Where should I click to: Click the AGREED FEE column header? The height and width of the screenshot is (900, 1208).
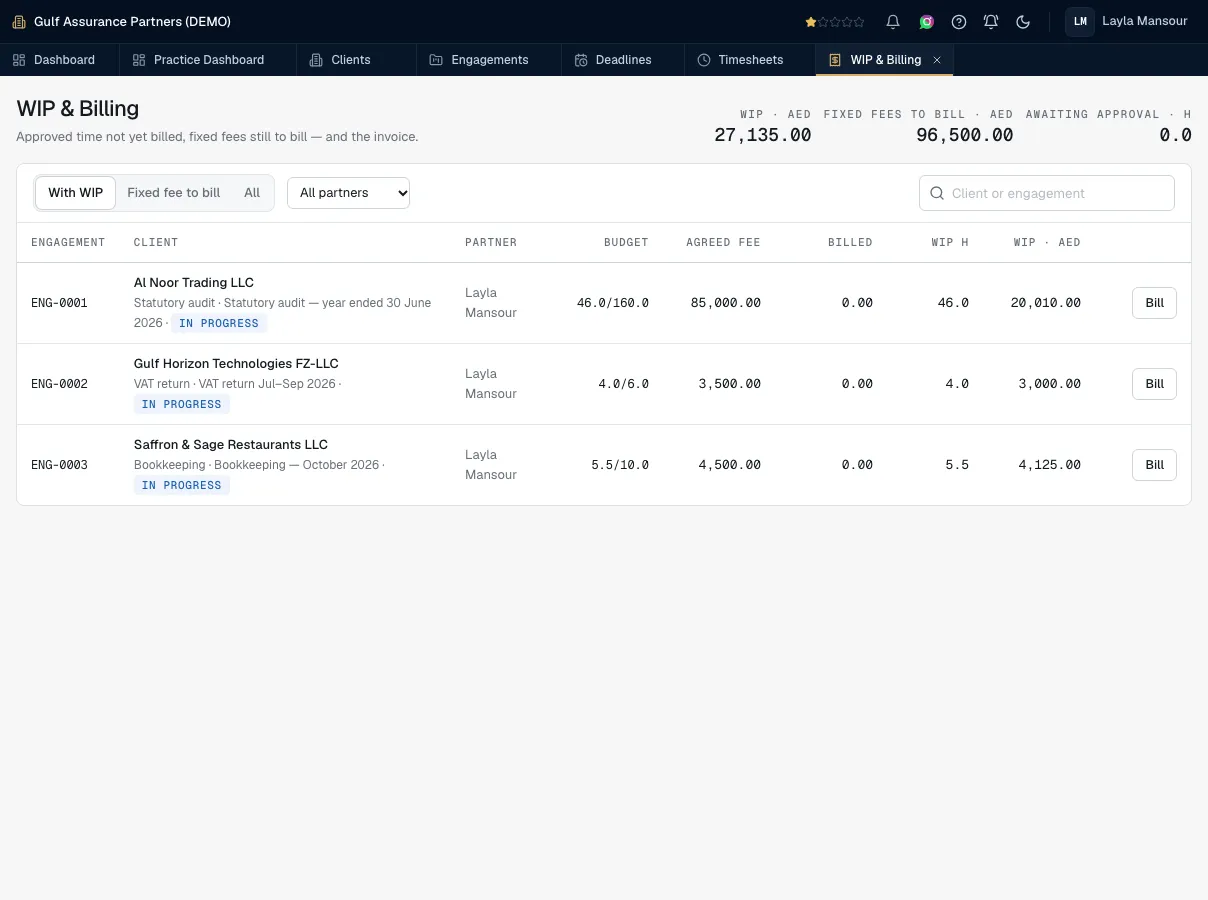(x=723, y=243)
